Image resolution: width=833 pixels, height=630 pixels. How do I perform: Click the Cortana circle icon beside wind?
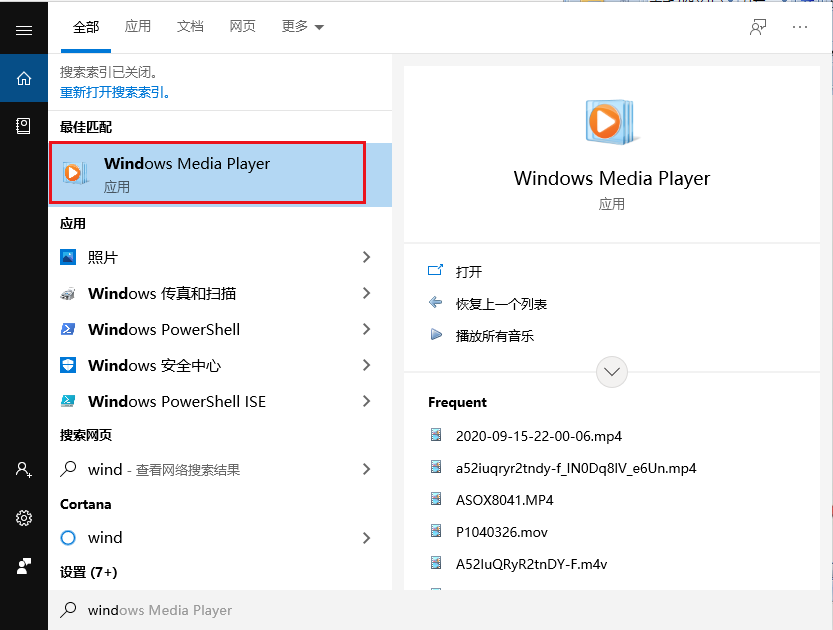(68, 538)
